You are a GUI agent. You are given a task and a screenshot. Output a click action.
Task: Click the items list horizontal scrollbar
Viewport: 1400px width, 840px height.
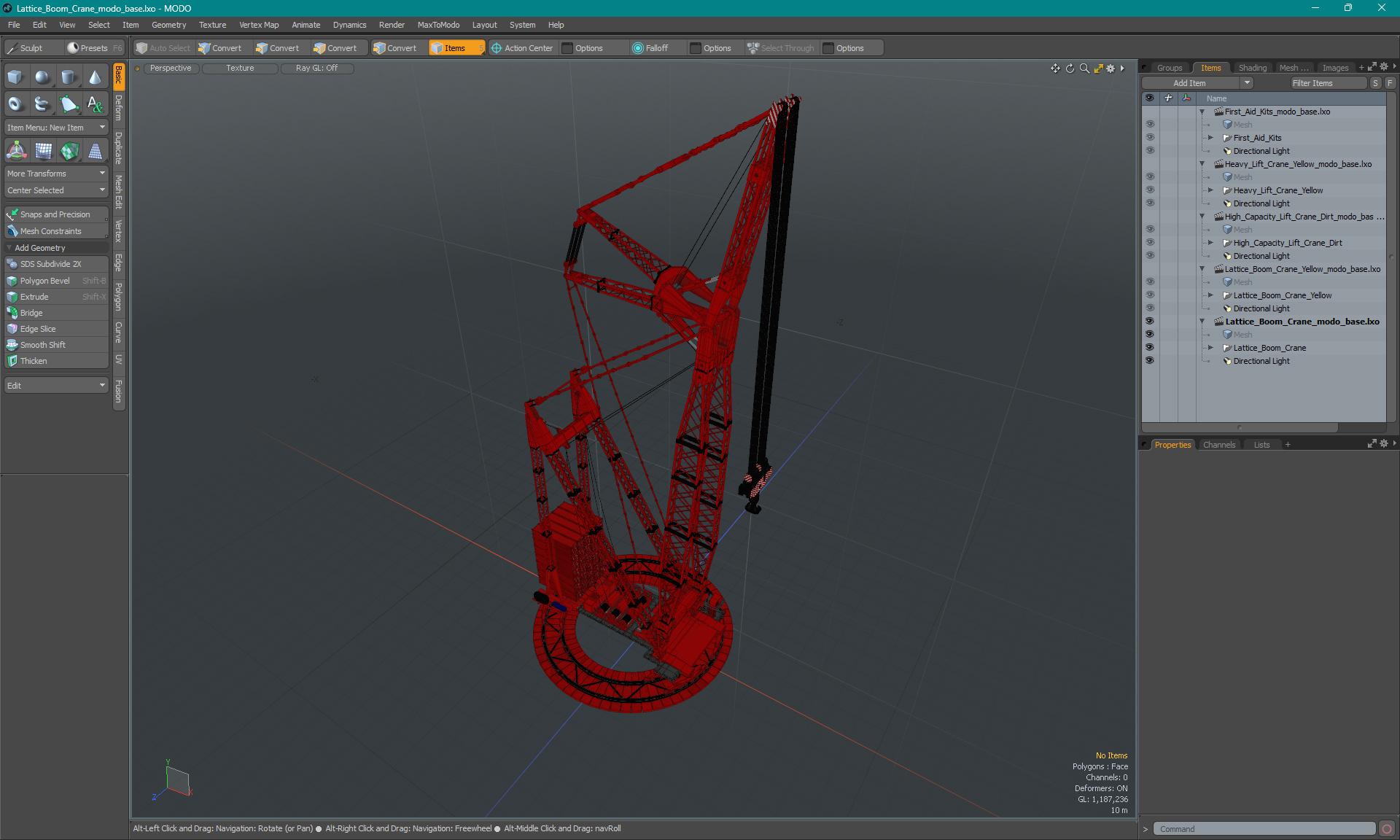click(1240, 427)
